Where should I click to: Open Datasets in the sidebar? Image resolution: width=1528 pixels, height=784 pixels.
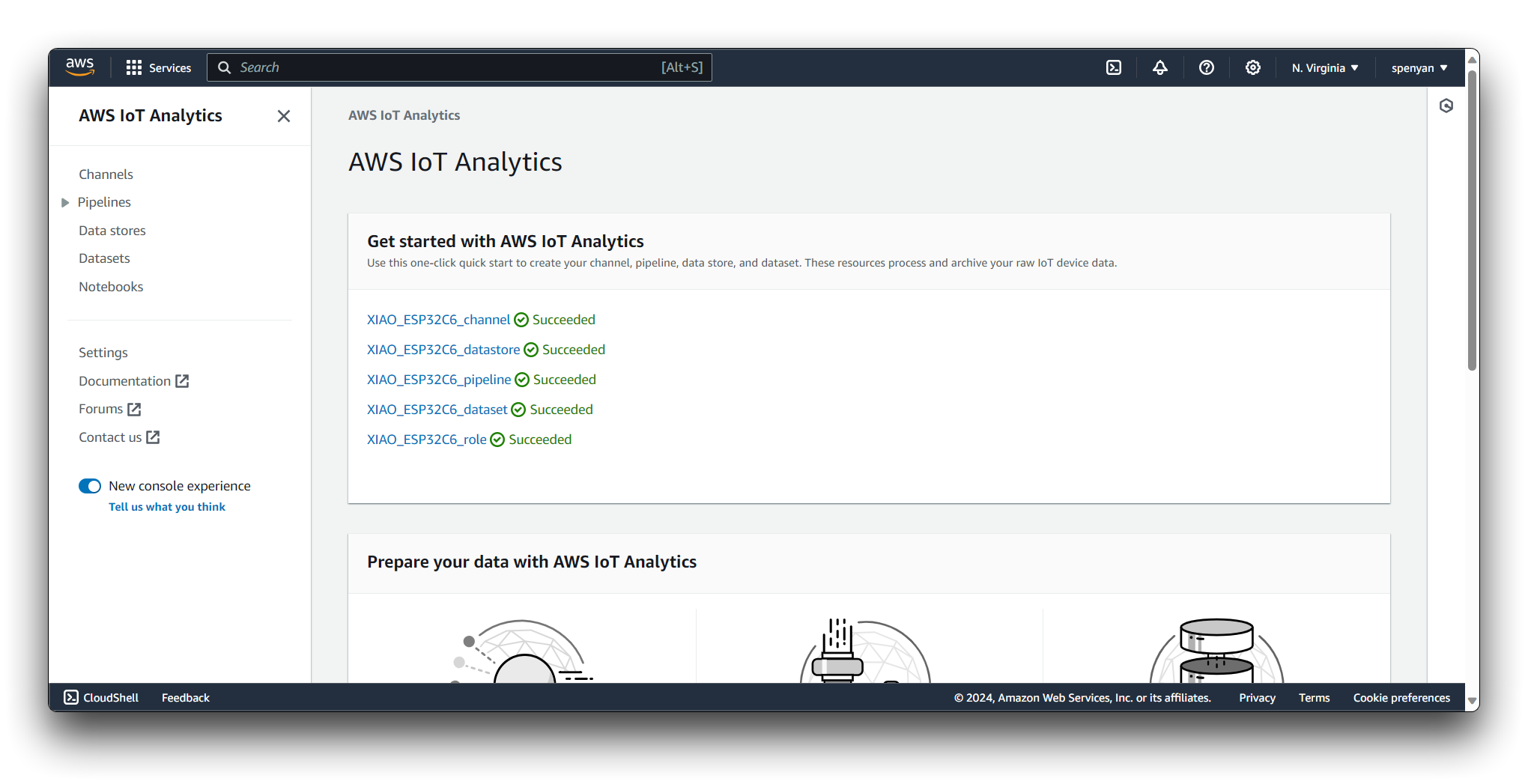tap(104, 258)
